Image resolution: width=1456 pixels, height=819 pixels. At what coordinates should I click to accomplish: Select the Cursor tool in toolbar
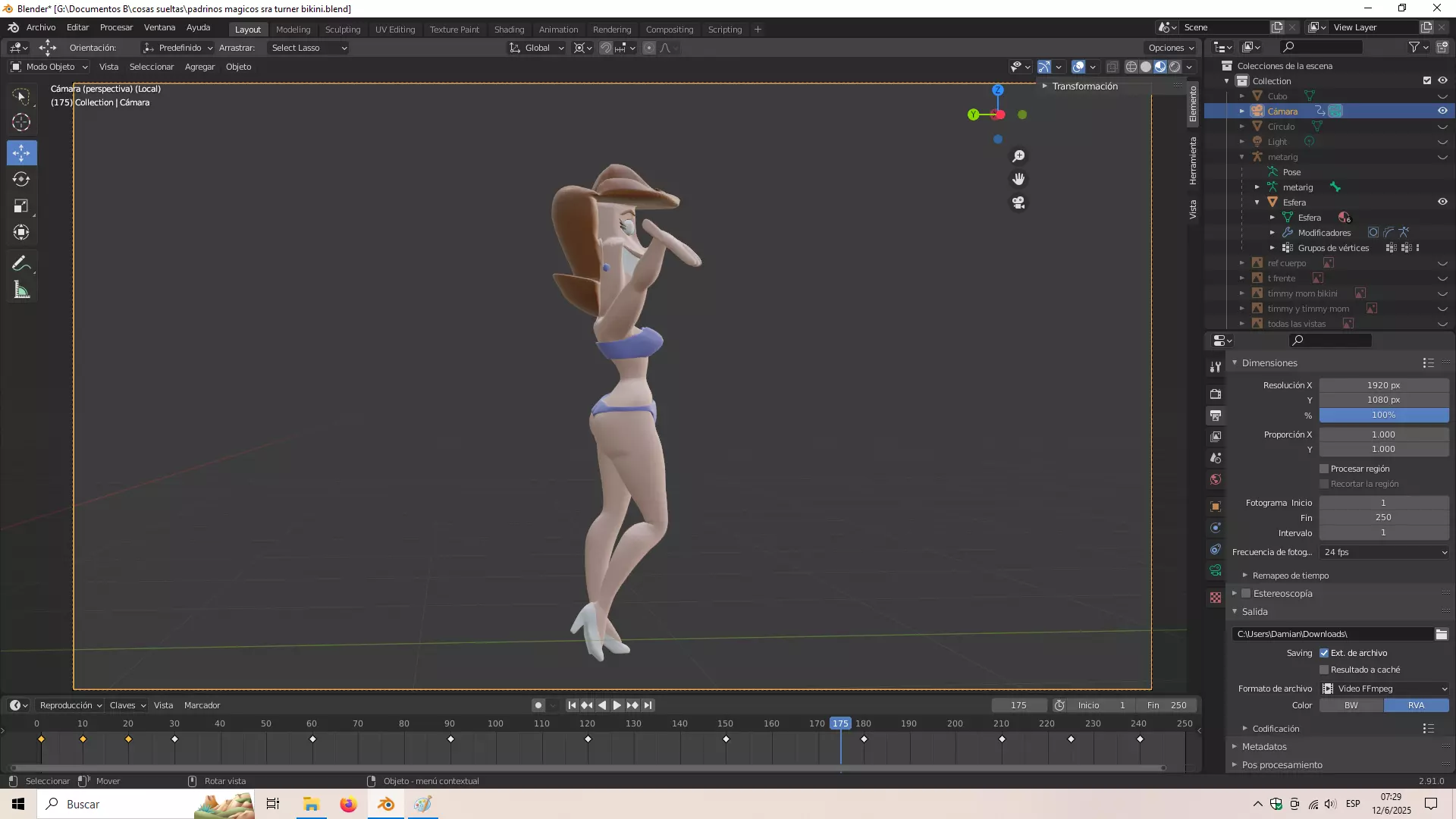point(21,122)
